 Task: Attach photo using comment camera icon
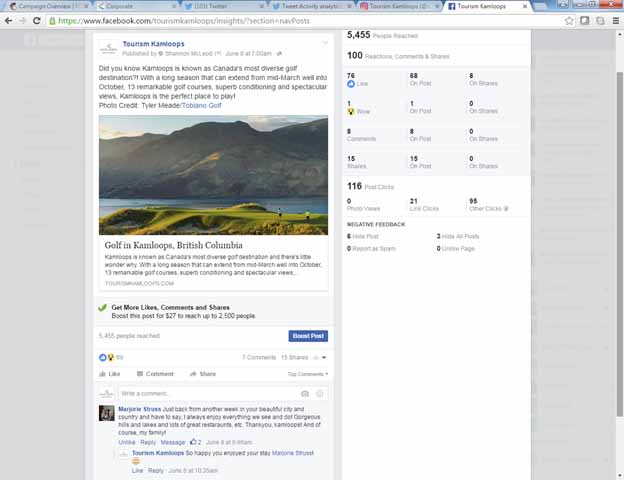pyautogui.click(x=305, y=394)
